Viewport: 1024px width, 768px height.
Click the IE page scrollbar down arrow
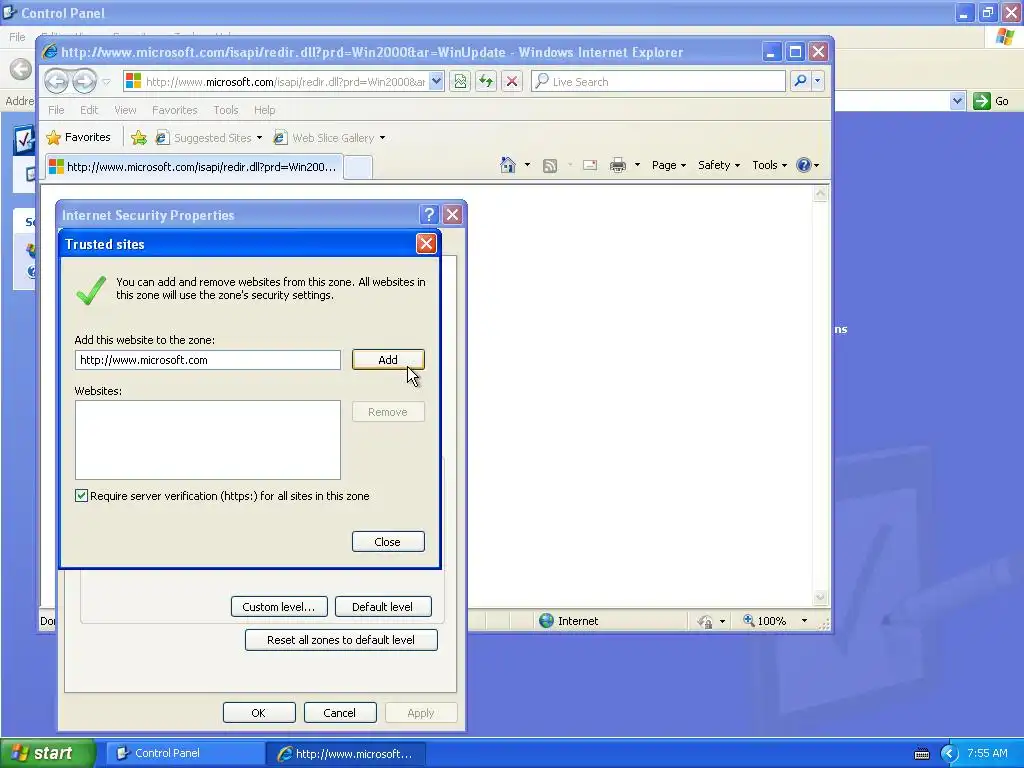click(x=820, y=597)
